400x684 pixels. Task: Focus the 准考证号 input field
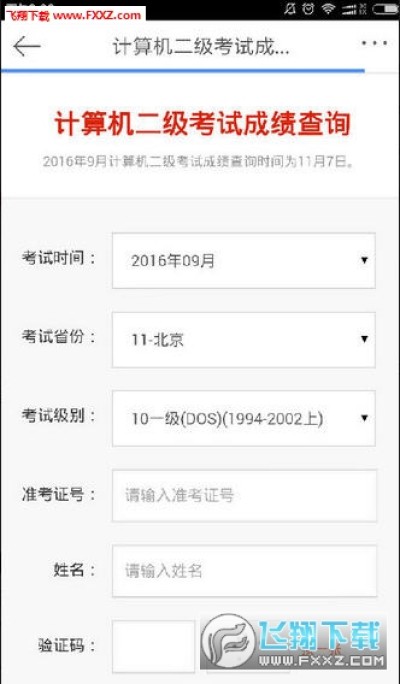click(x=244, y=496)
